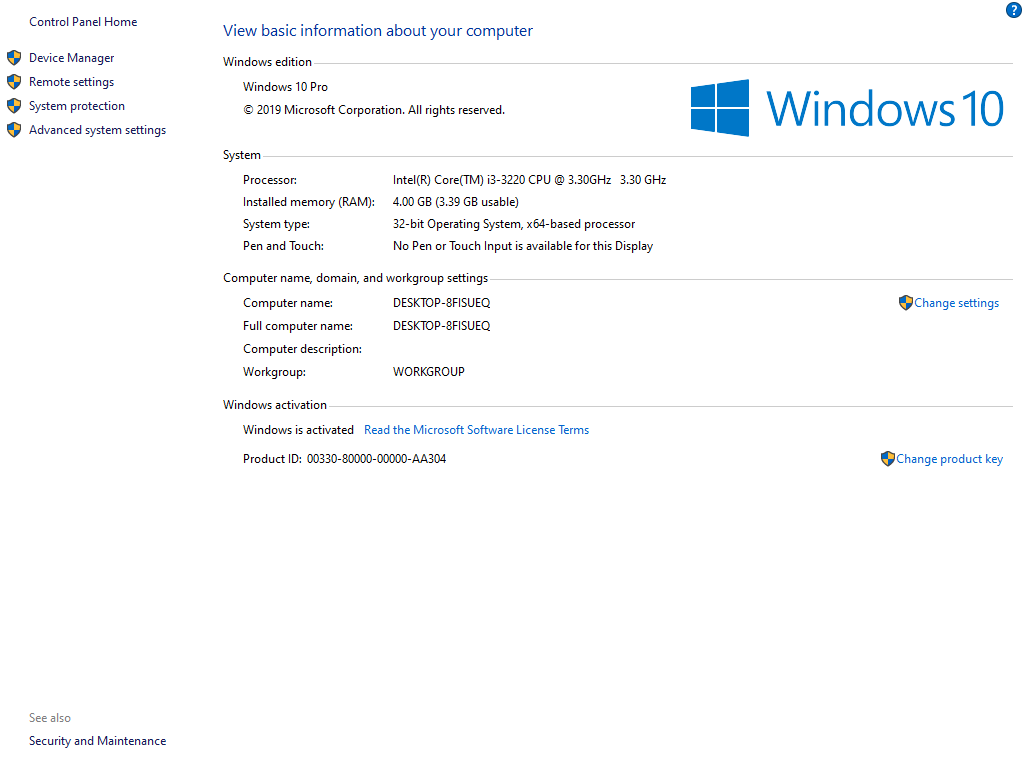The width and height of the screenshot is (1024, 768).
Task: Click the shield icon beside Advanced system settings
Action: [x=14, y=130]
